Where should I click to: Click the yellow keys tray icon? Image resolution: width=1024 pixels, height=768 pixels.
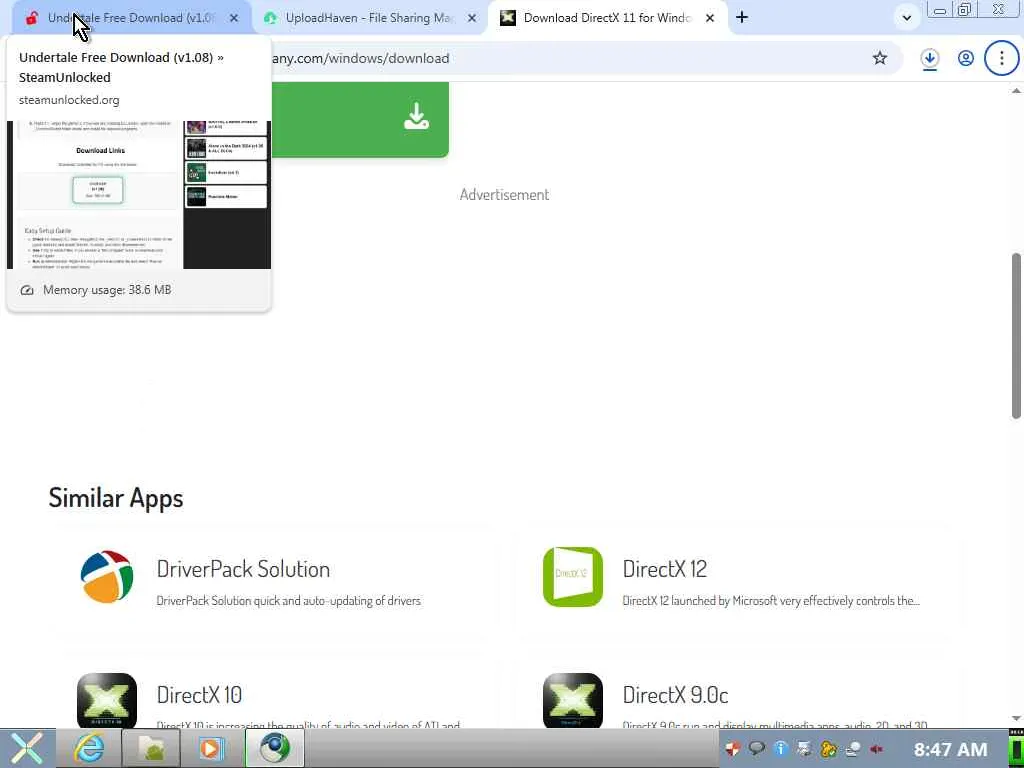(829, 748)
